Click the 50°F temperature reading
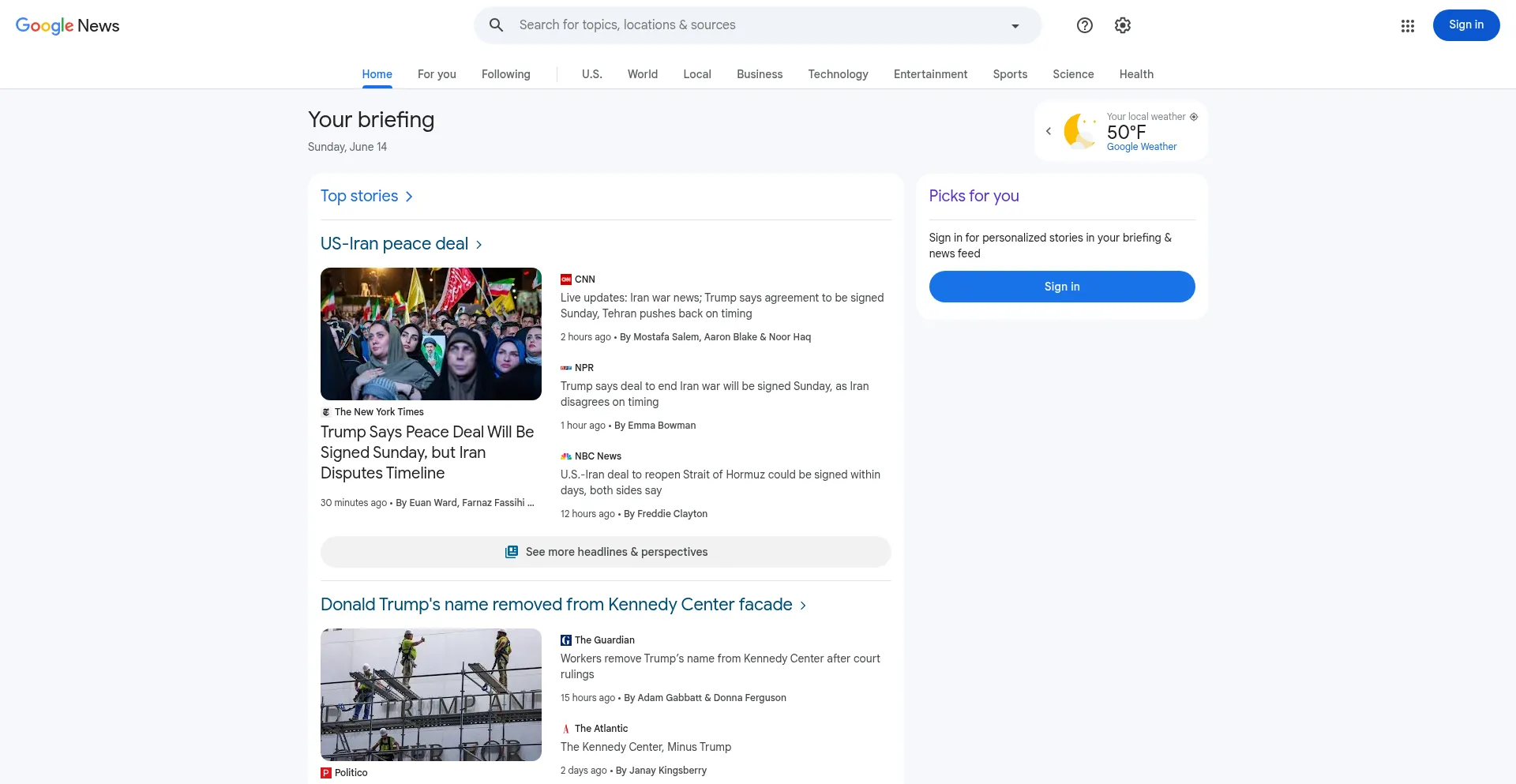Screen dimensions: 1516x784 1127,132
